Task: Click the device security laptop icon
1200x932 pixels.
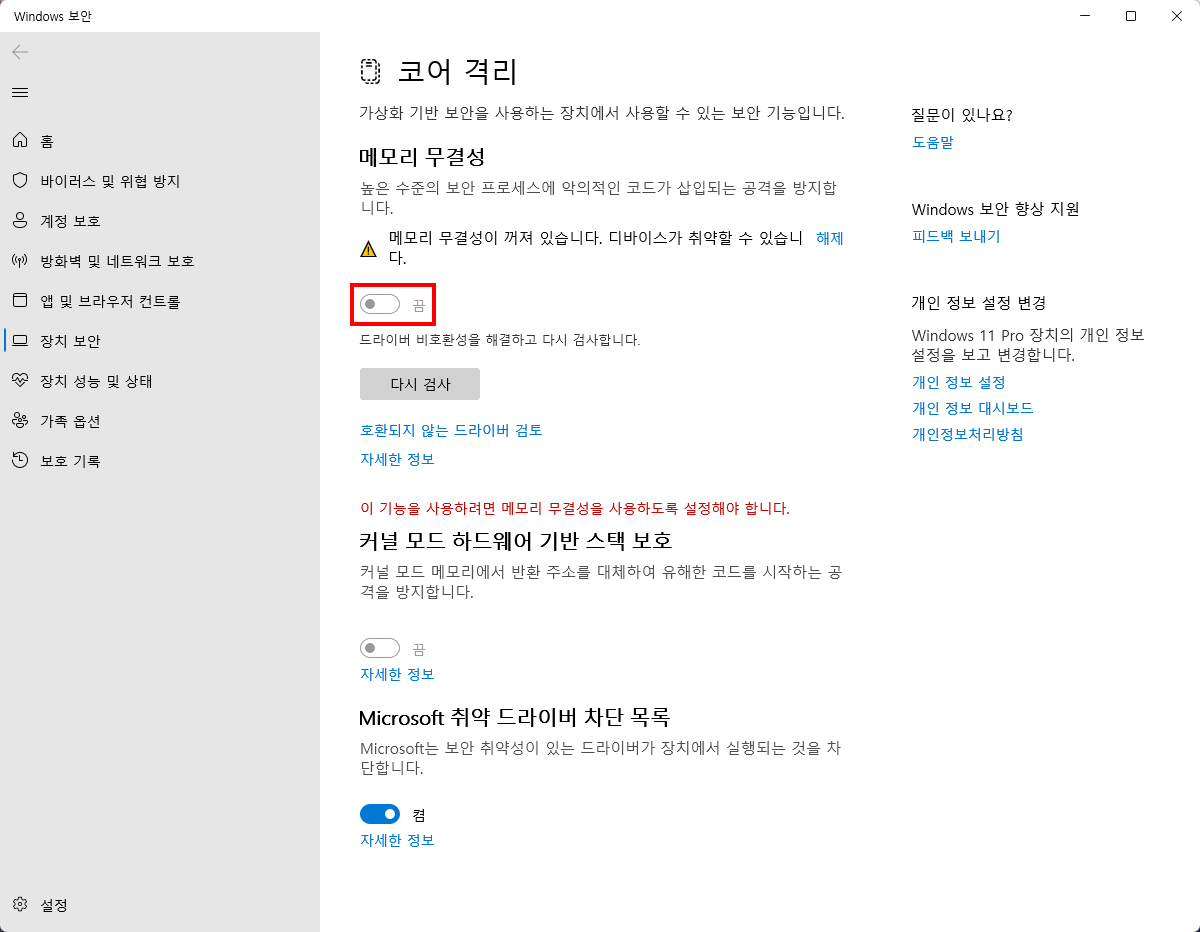Action: coord(20,341)
